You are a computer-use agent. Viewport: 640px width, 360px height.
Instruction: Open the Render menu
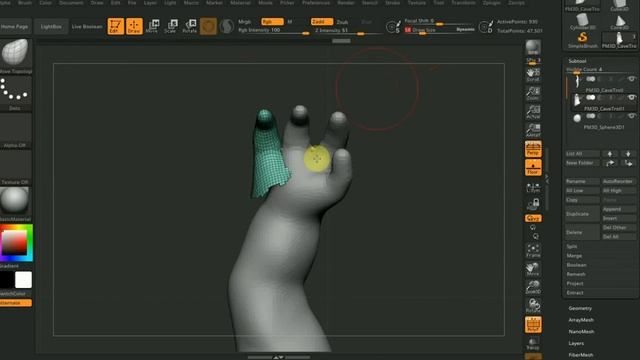346,3
